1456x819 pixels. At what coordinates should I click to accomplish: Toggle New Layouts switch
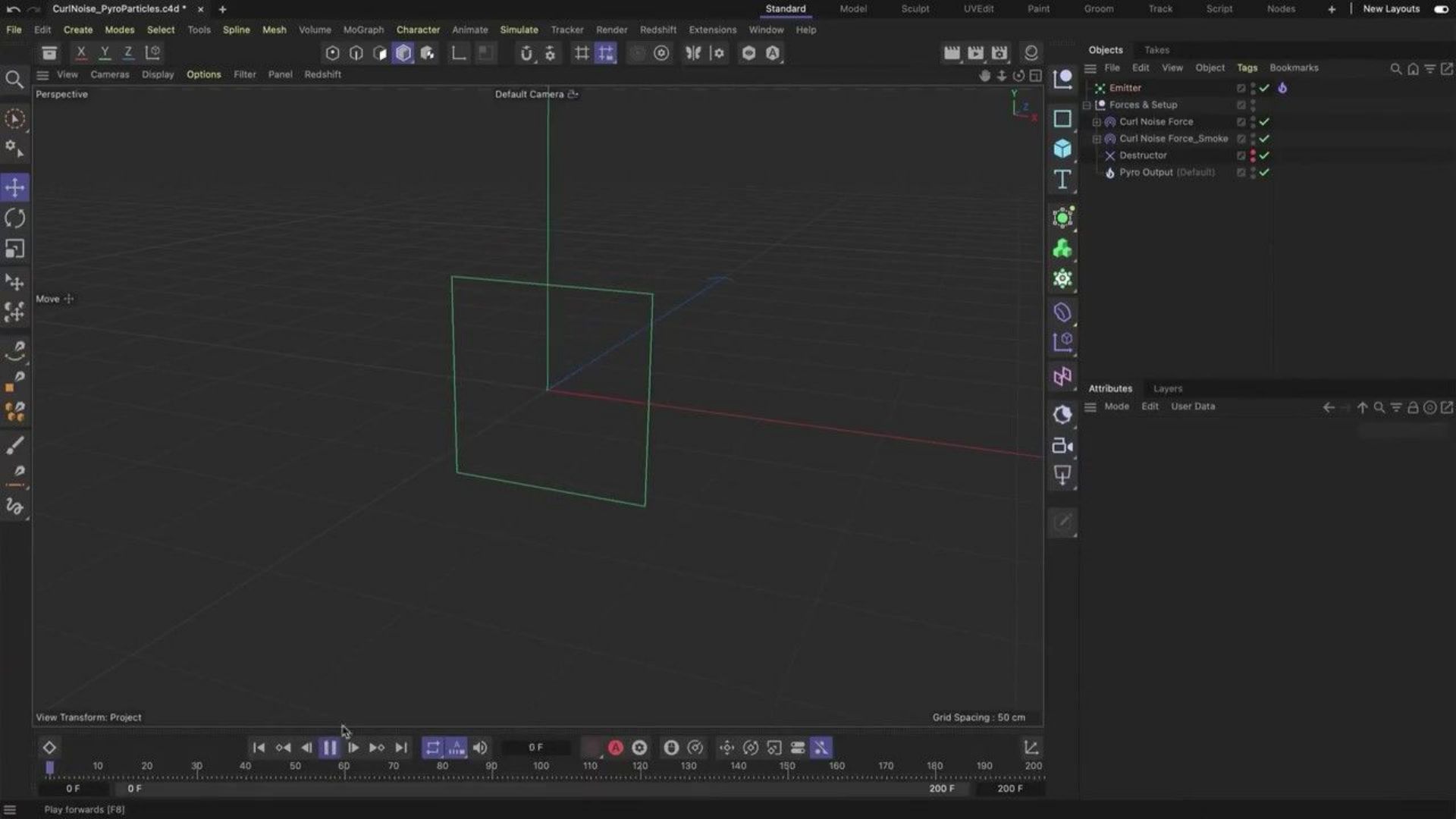click(1441, 9)
